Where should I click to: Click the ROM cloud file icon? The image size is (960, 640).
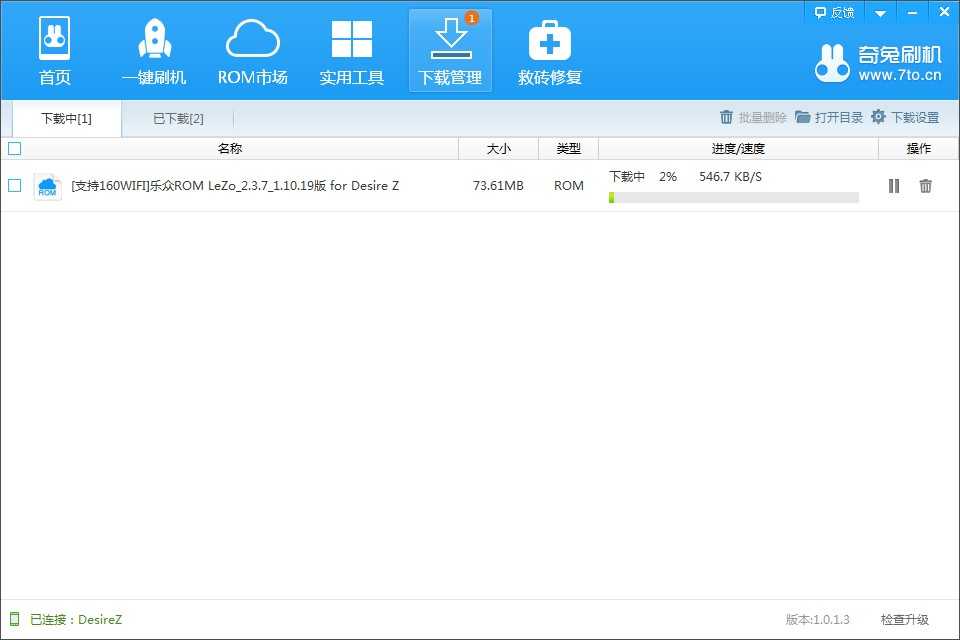(x=47, y=186)
